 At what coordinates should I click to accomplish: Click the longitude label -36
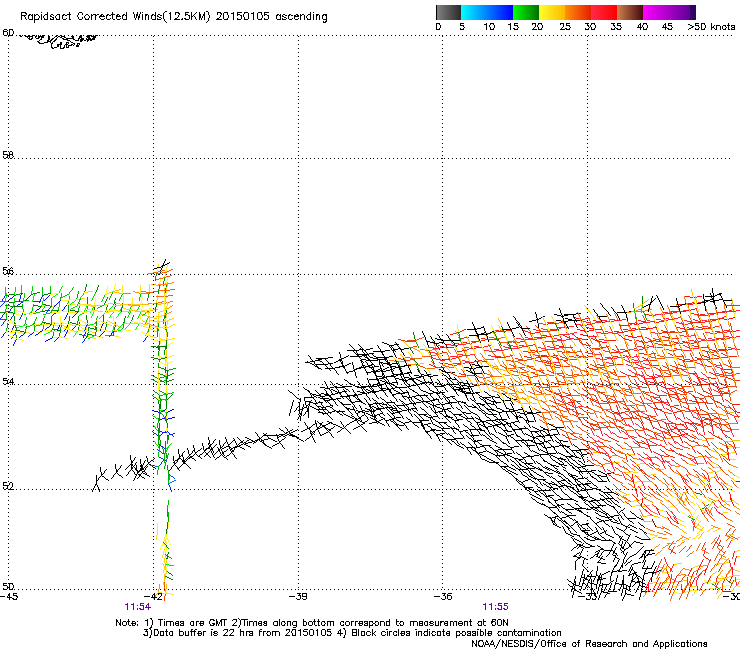coord(443,596)
